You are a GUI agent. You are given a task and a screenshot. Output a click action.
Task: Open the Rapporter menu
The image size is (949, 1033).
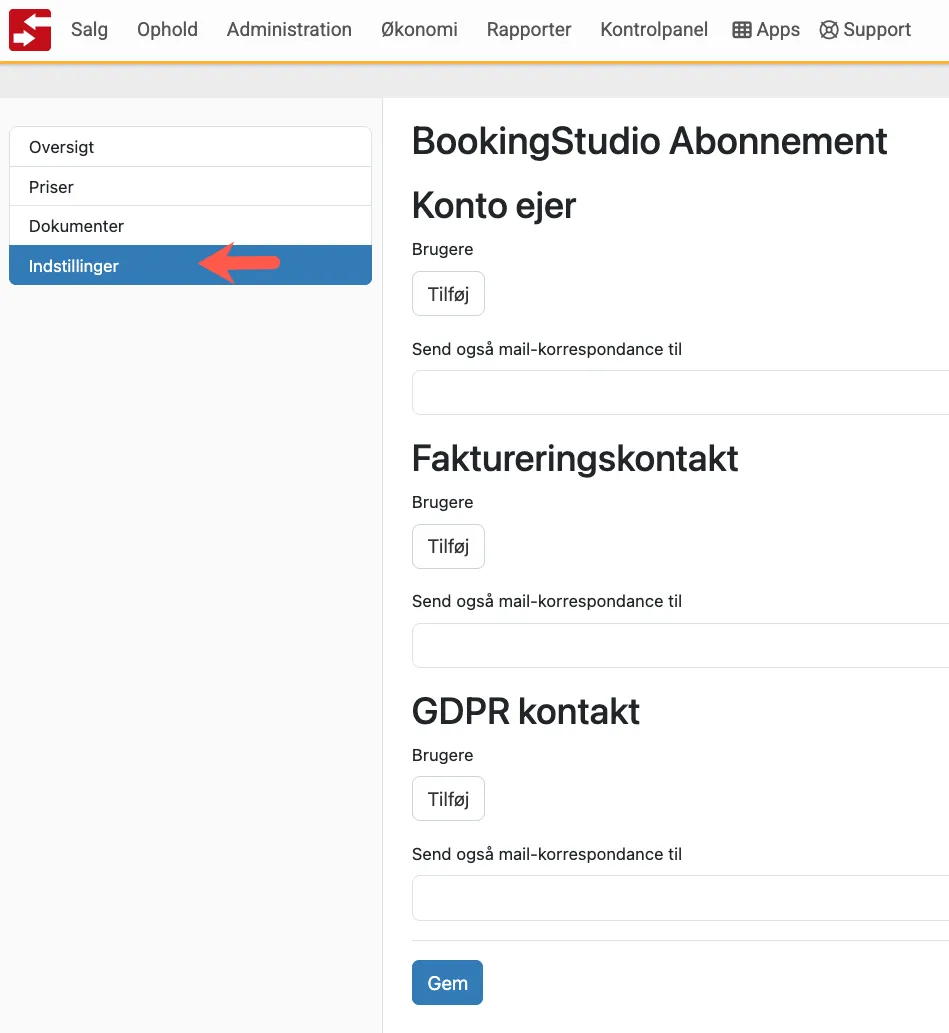point(528,29)
